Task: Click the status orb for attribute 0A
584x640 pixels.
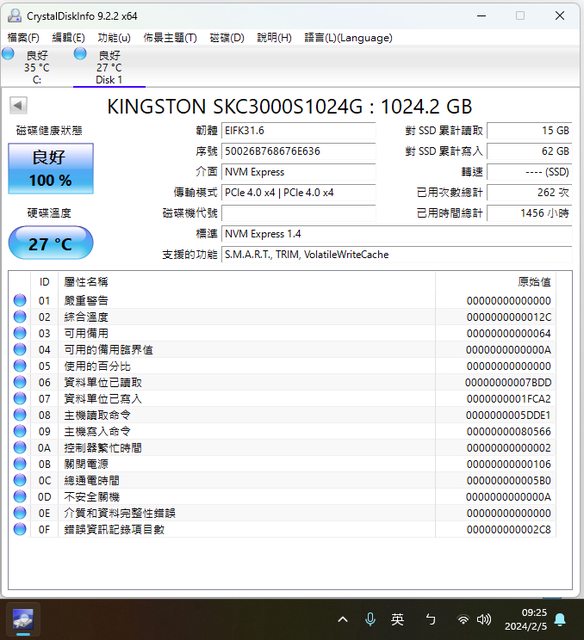Action: tap(20, 447)
